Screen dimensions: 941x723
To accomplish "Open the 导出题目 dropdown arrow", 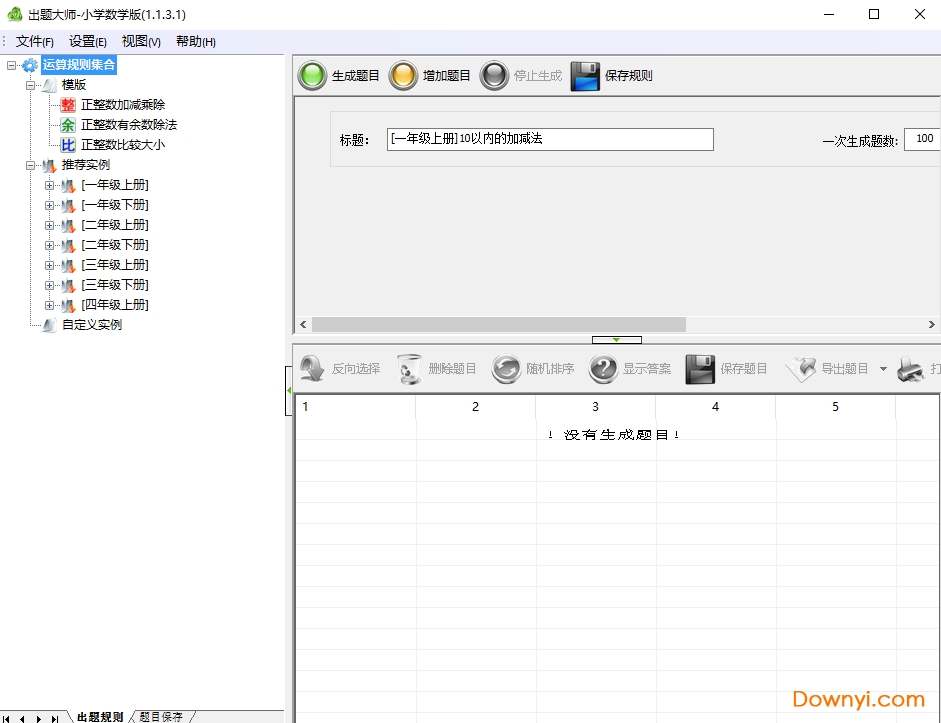I will (x=883, y=369).
